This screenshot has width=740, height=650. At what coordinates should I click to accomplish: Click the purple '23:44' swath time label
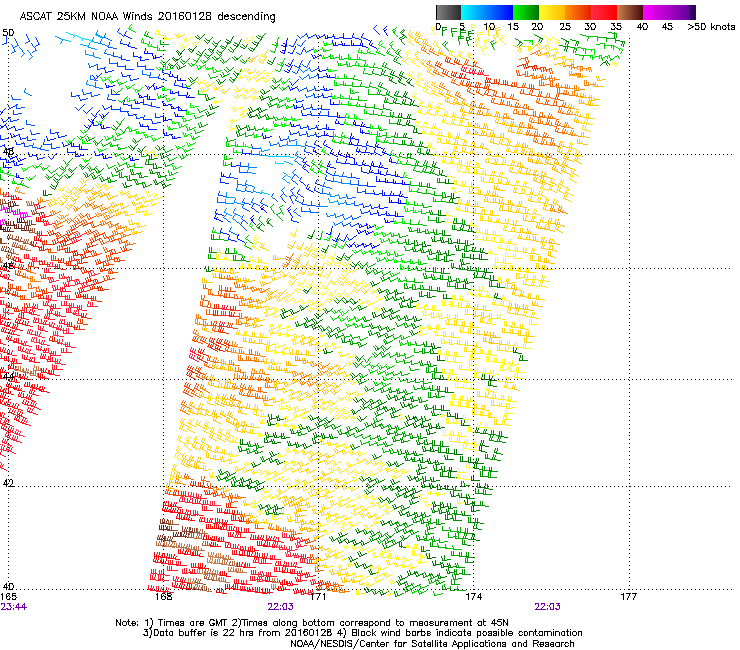(14, 607)
